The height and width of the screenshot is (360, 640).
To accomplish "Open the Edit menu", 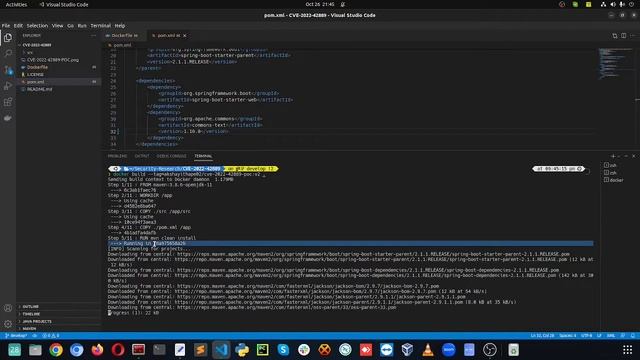I will tap(18, 25).
